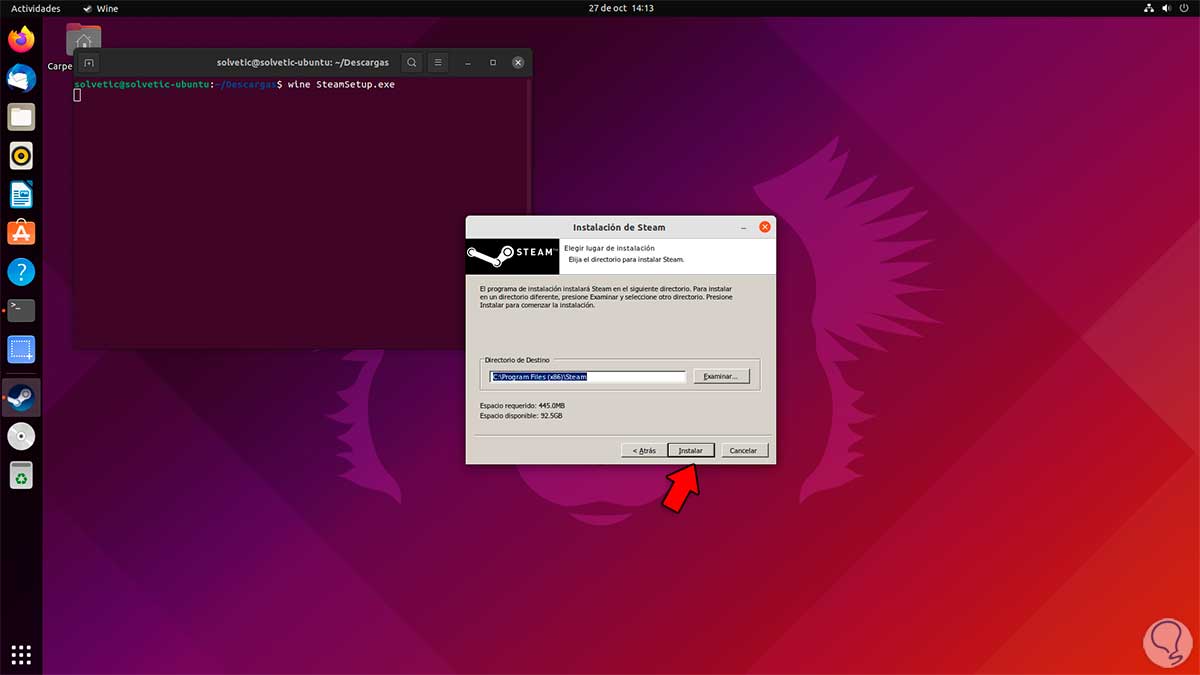Open the Help icon in dock

(x=21, y=271)
